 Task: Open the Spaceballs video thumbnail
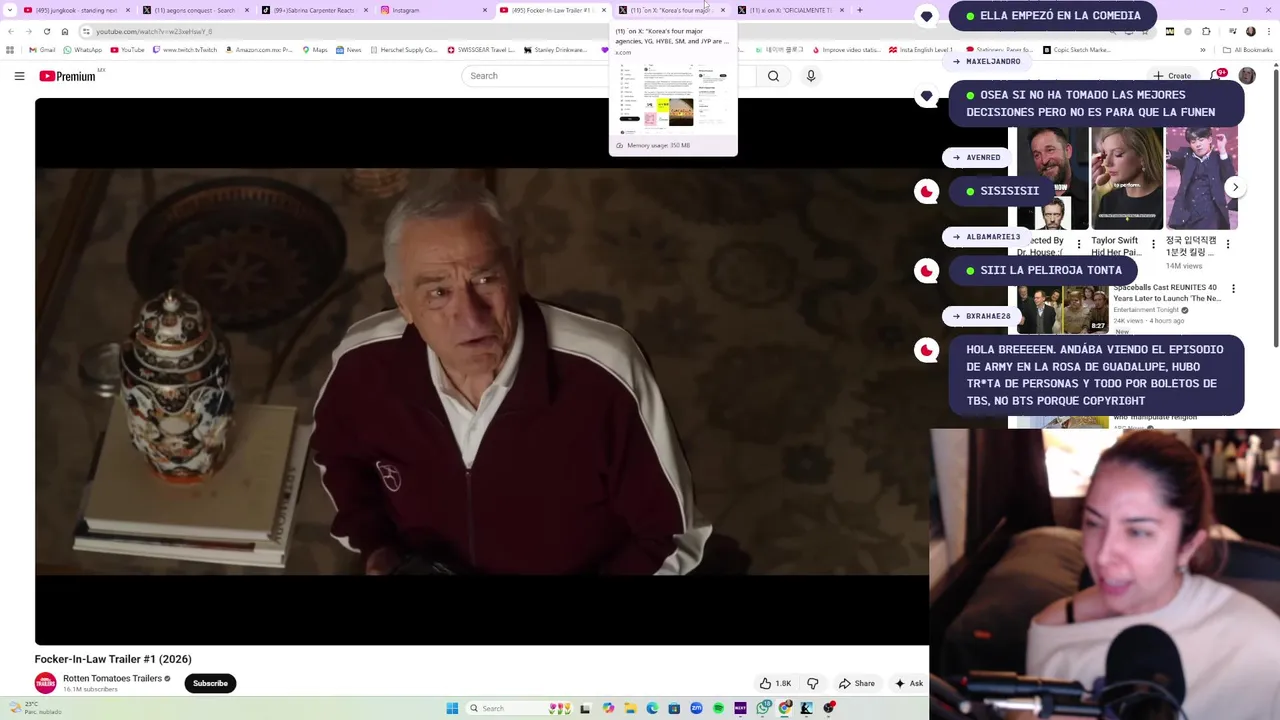1062,308
